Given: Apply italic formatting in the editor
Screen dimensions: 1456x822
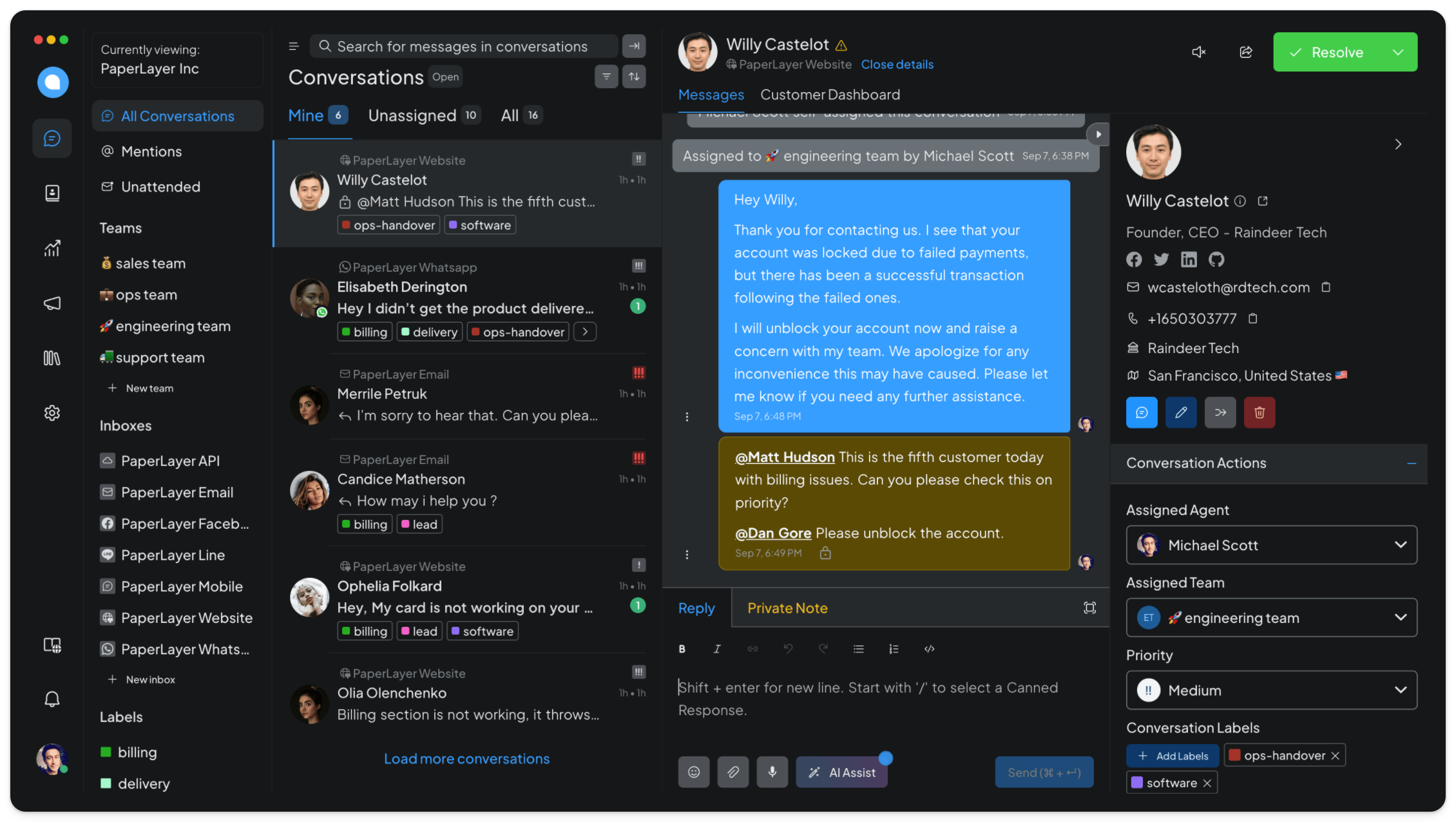Looking at the screenshot, I should pyautogui.click(x=717, y=649).
